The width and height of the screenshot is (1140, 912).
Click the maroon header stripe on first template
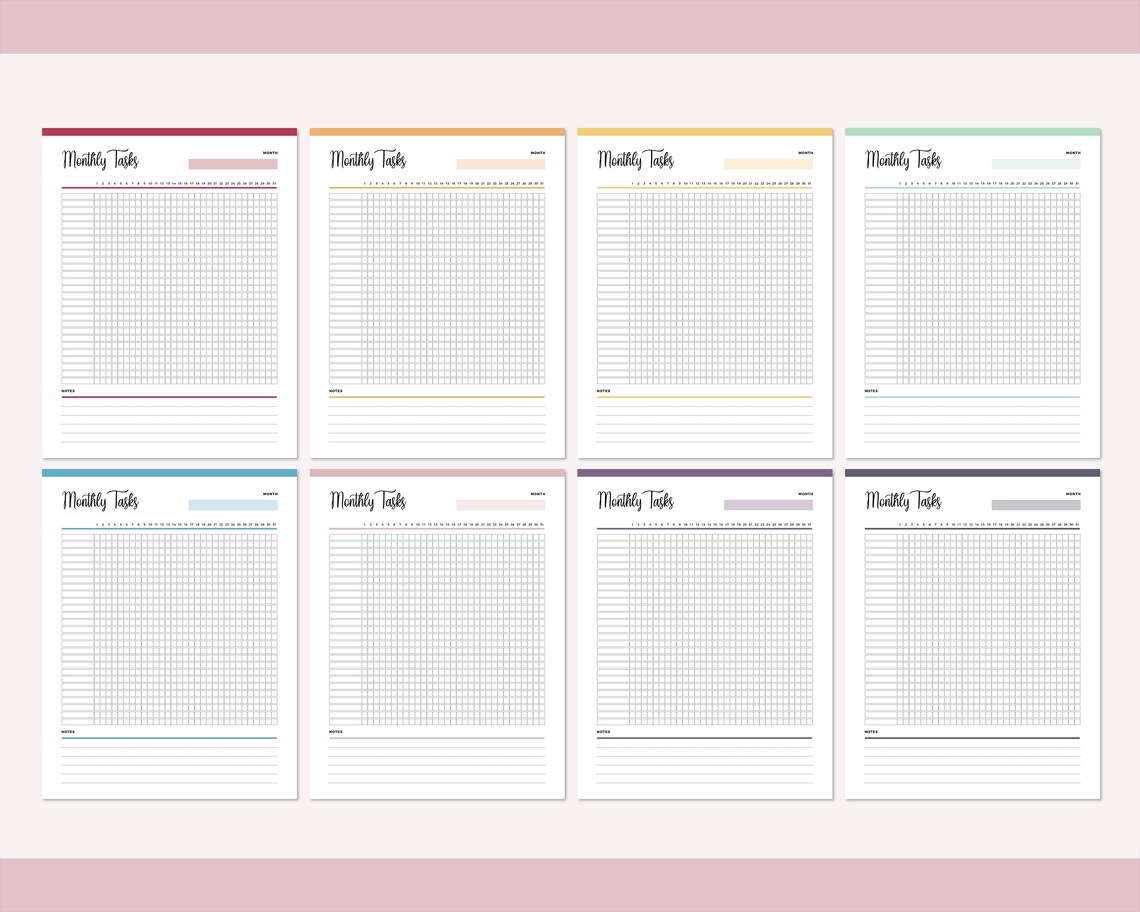pyautogui.click(x=168, y=131)
